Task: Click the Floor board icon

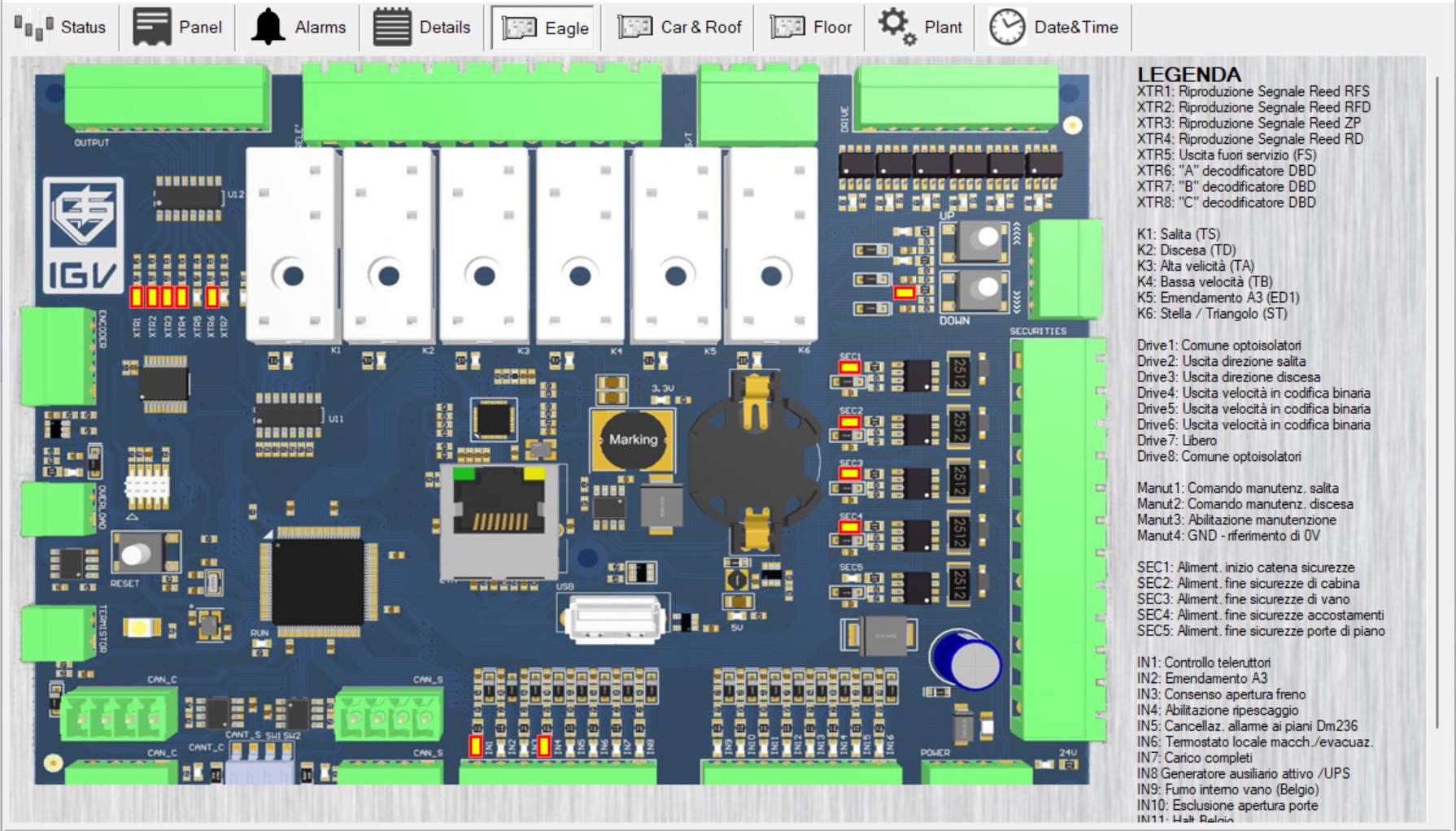Action: point(787,28)
